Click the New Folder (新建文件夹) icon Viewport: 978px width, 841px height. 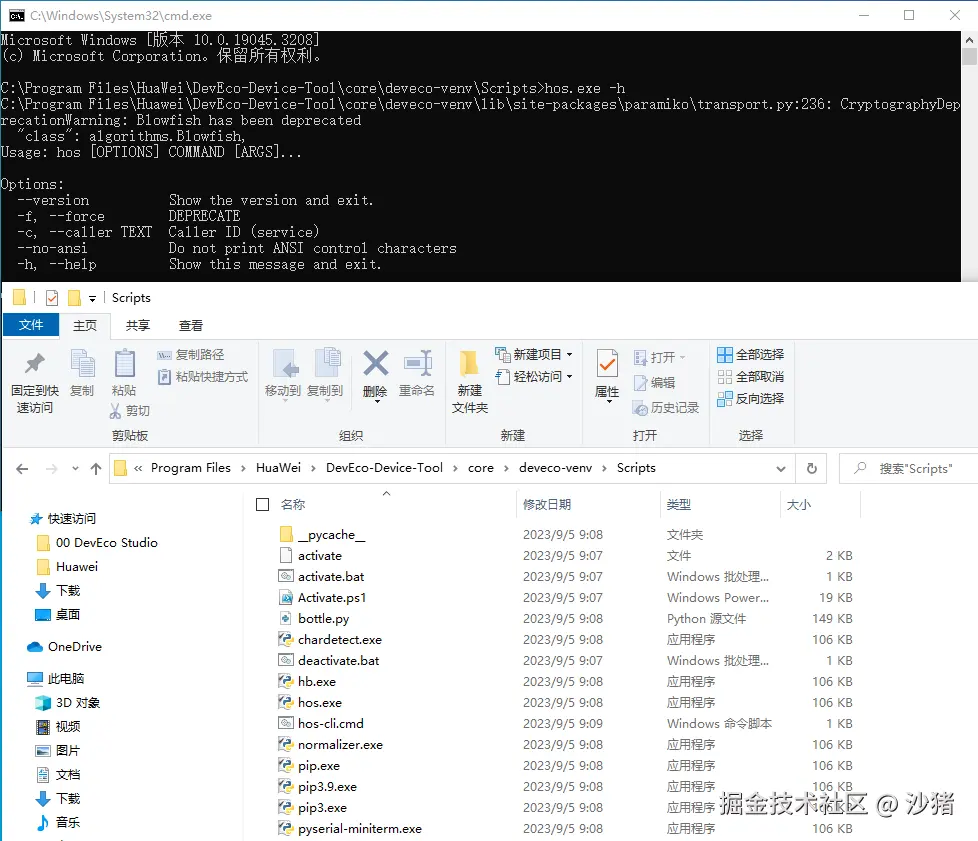(x=469, y=364)
